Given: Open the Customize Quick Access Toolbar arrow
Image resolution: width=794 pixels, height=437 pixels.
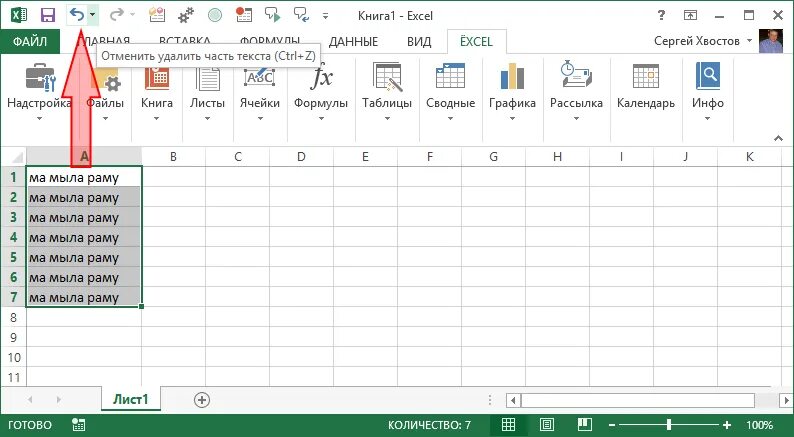Looking at the screenshot, I should coord(326,16).
